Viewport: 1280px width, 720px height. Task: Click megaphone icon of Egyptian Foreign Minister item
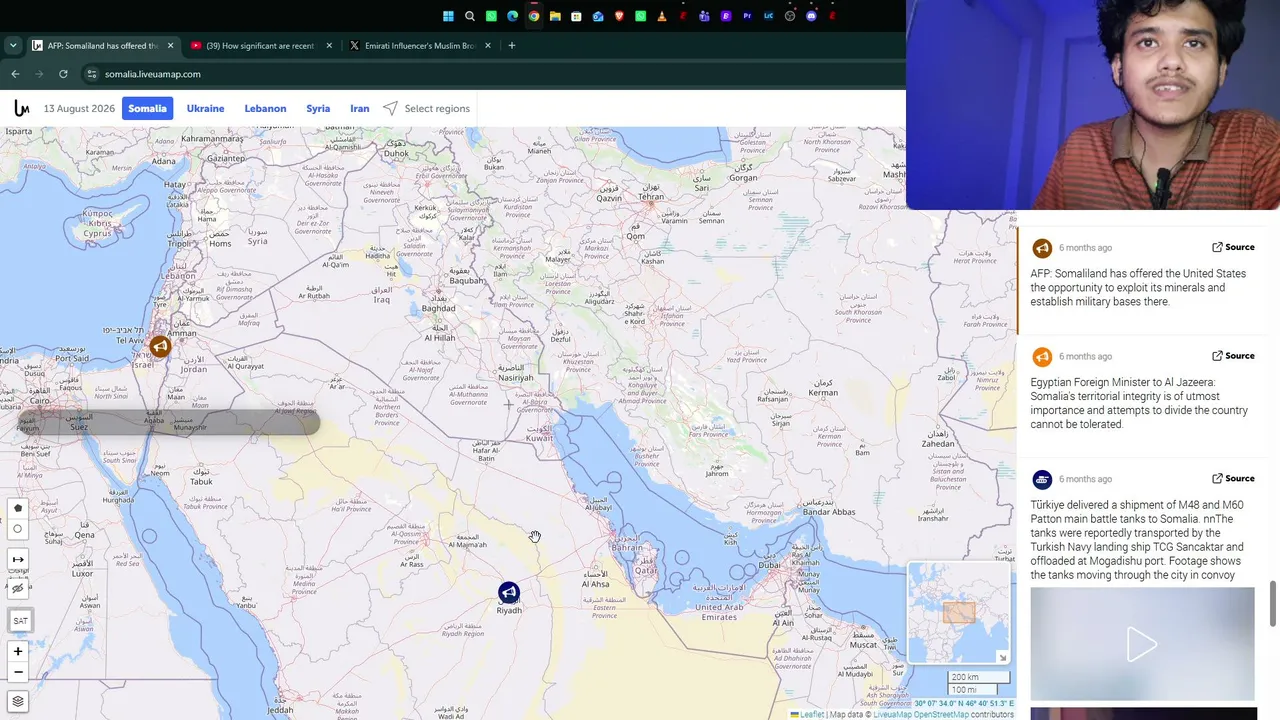[x=1042, y=357]
